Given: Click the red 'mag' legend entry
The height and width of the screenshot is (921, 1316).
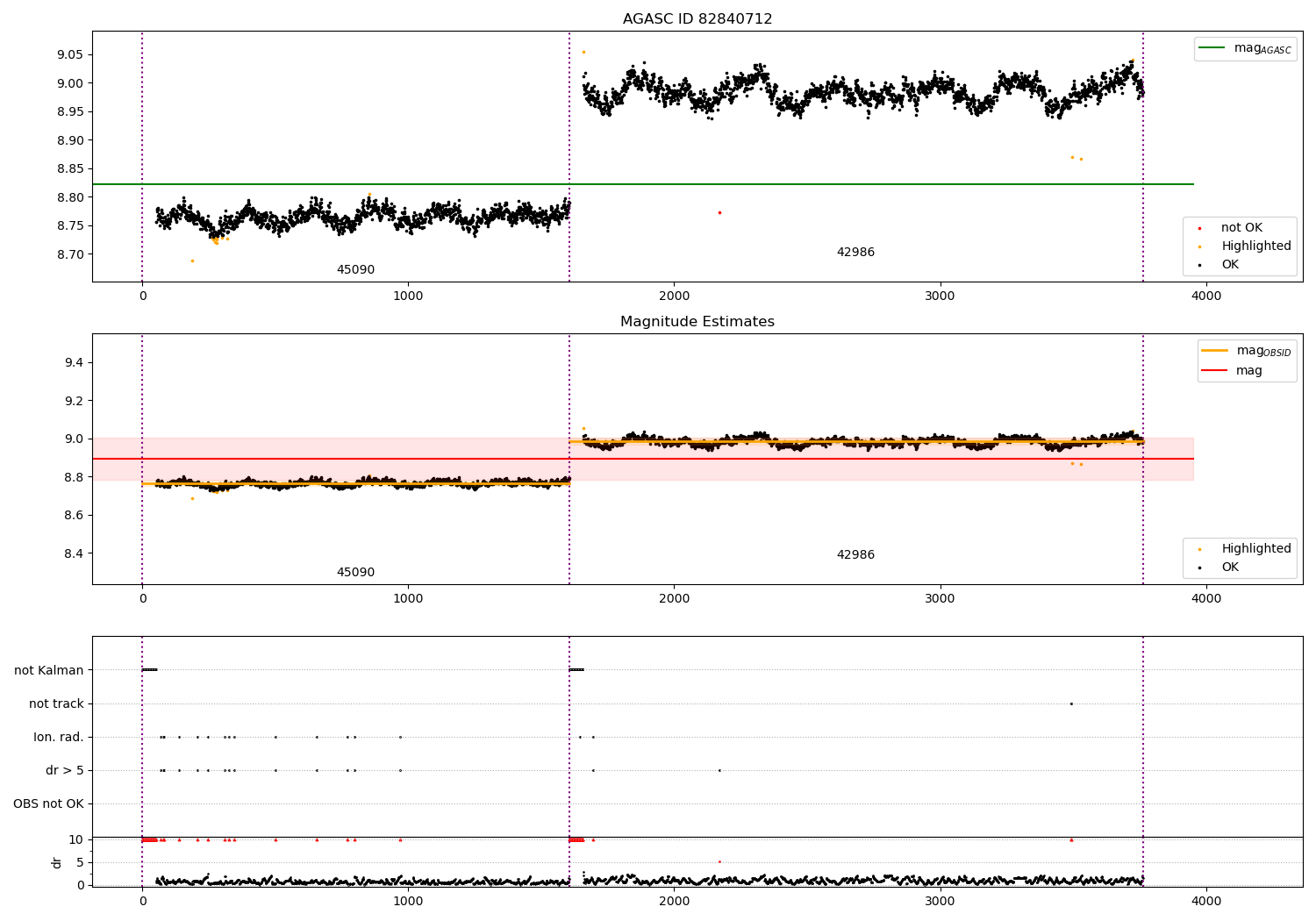Looking at the screenshot, I should pos(1233,371).
